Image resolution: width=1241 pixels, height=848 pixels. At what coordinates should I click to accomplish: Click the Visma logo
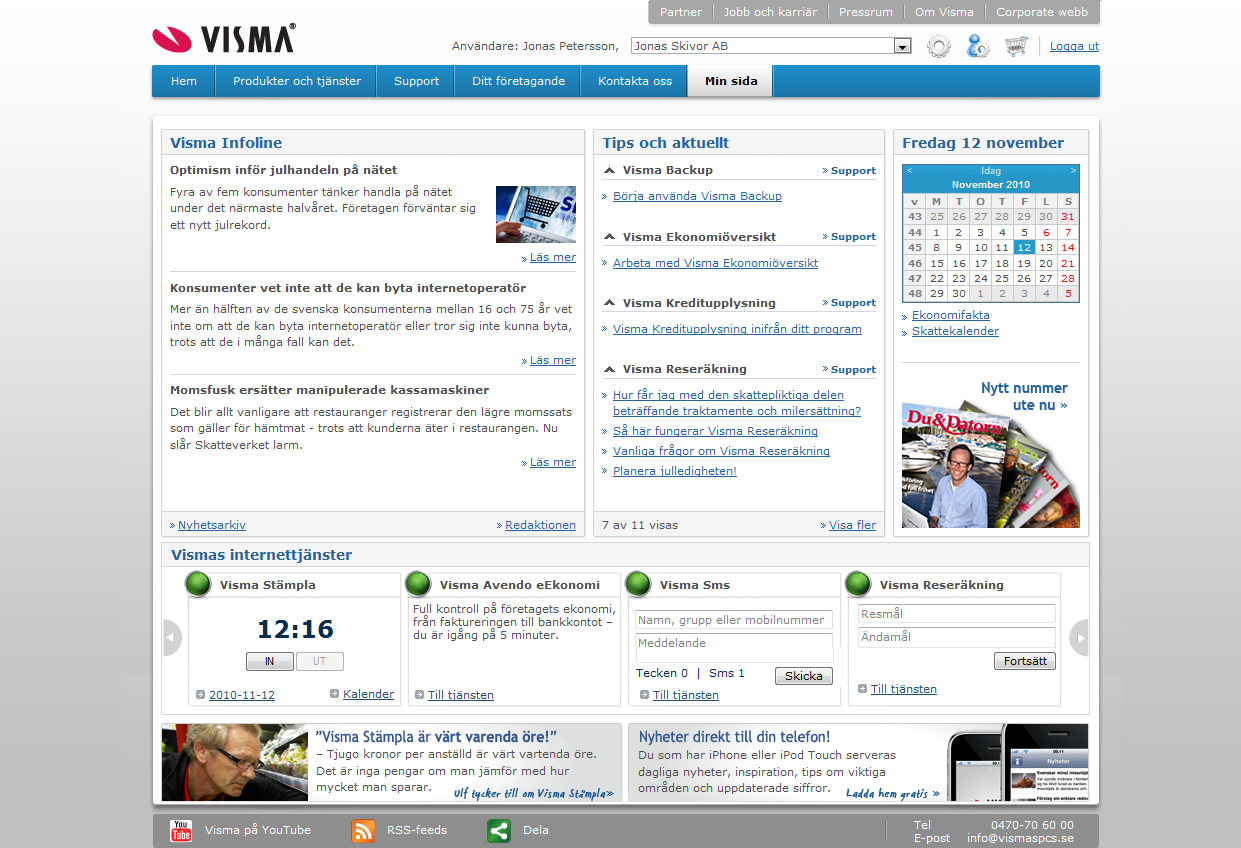pyautogui.click(x=224, y=39)
